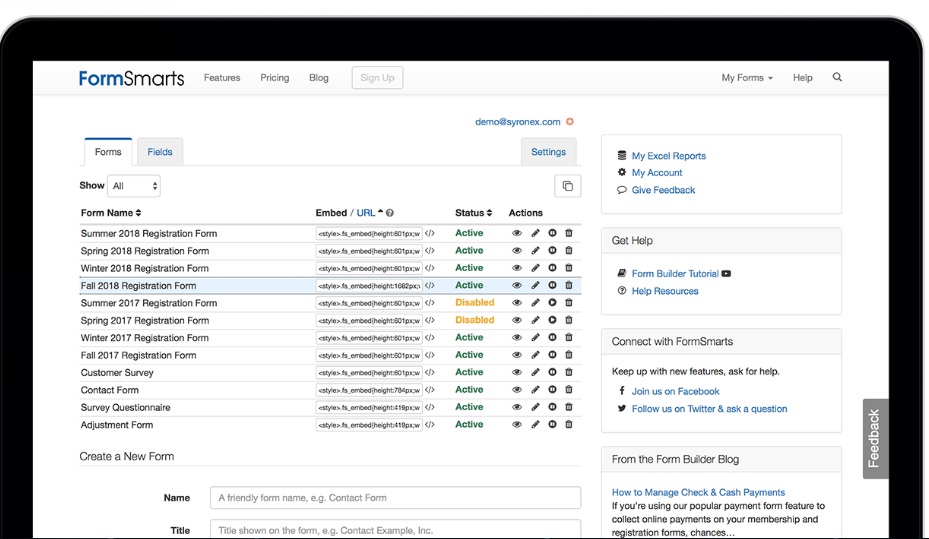Edit the Winter 2017 Registration Form with pencil icon
The image size is (929, 539).
(535, 338)
